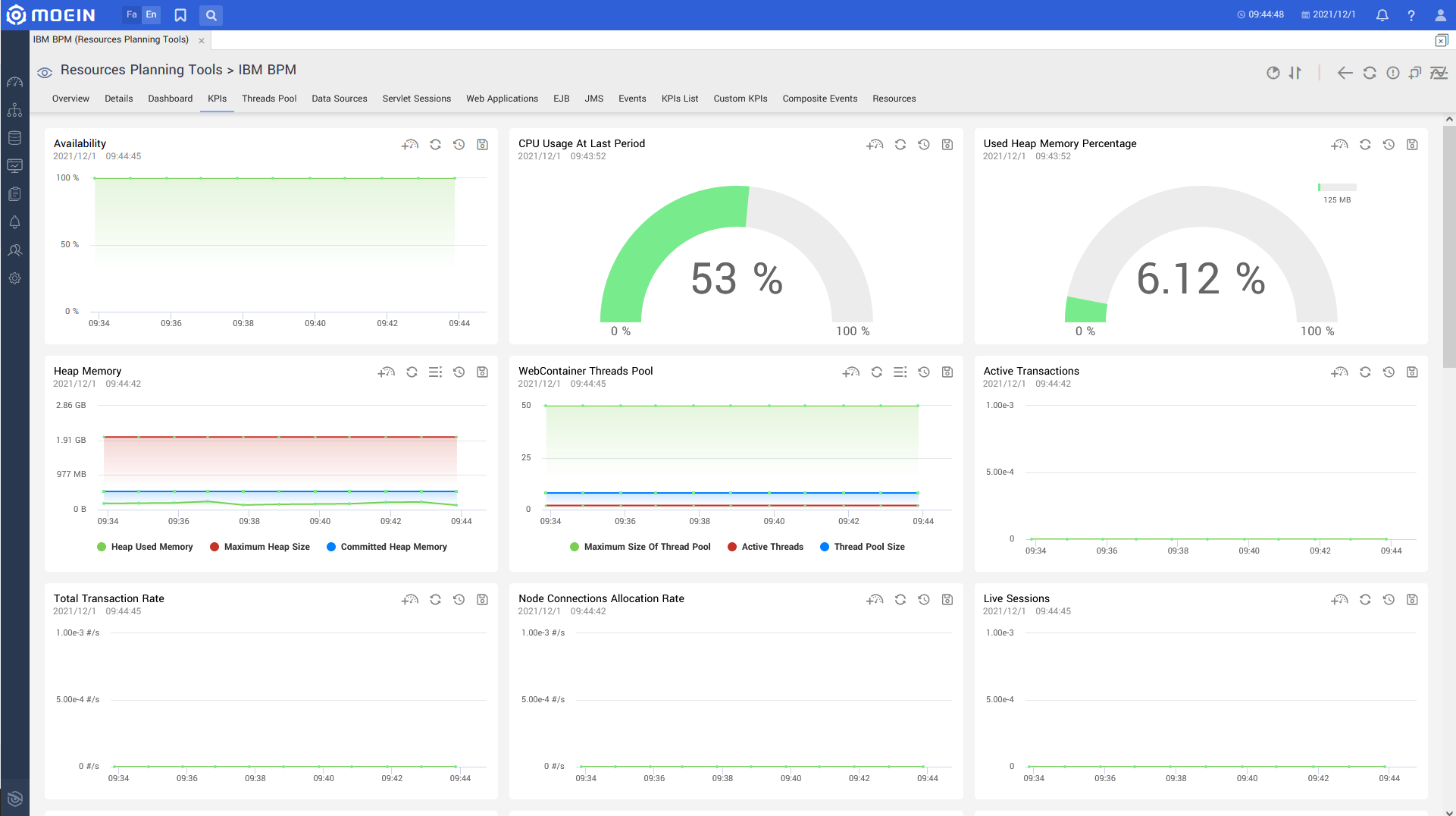1456x816 pixels.
Task: Close the IBM BPM tab
Action: coord(202,41)
